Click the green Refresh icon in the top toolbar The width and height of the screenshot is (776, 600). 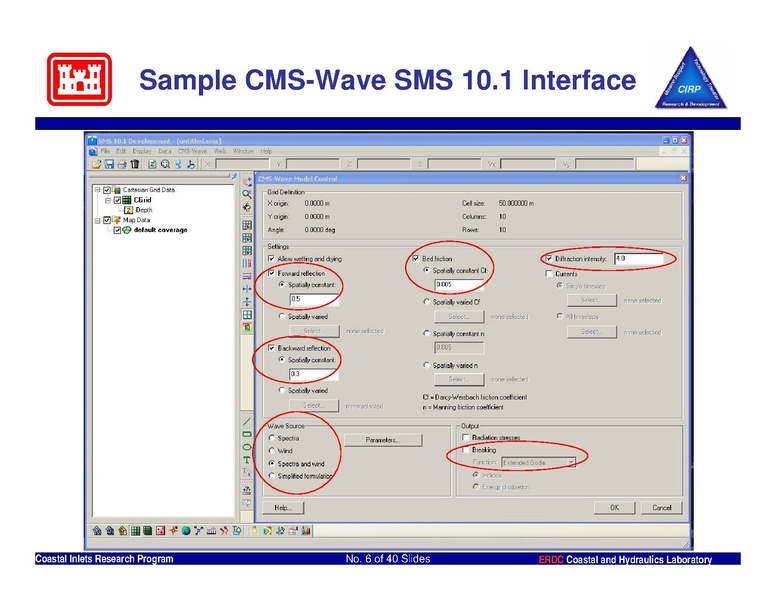[x=153, y=164]
